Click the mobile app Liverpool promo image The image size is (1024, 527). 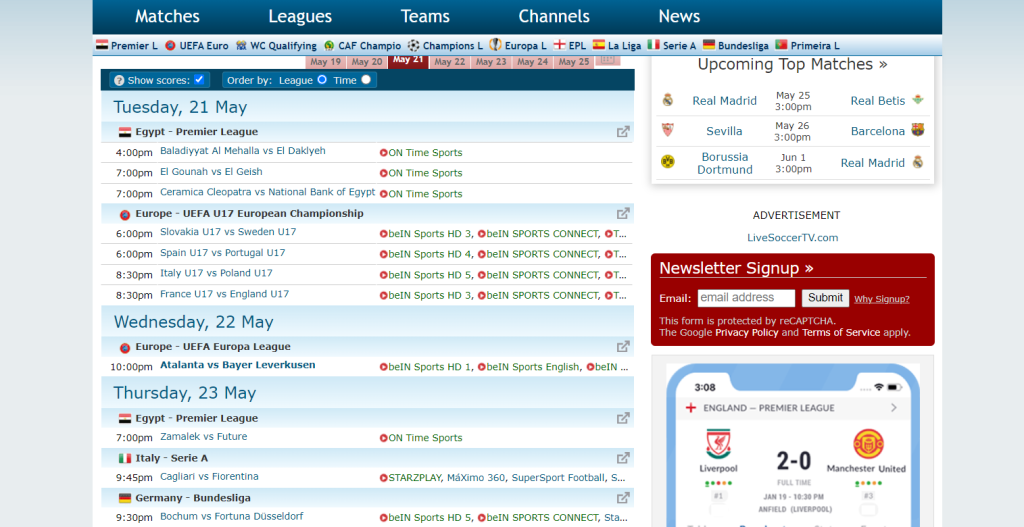(x=792, y=445)
